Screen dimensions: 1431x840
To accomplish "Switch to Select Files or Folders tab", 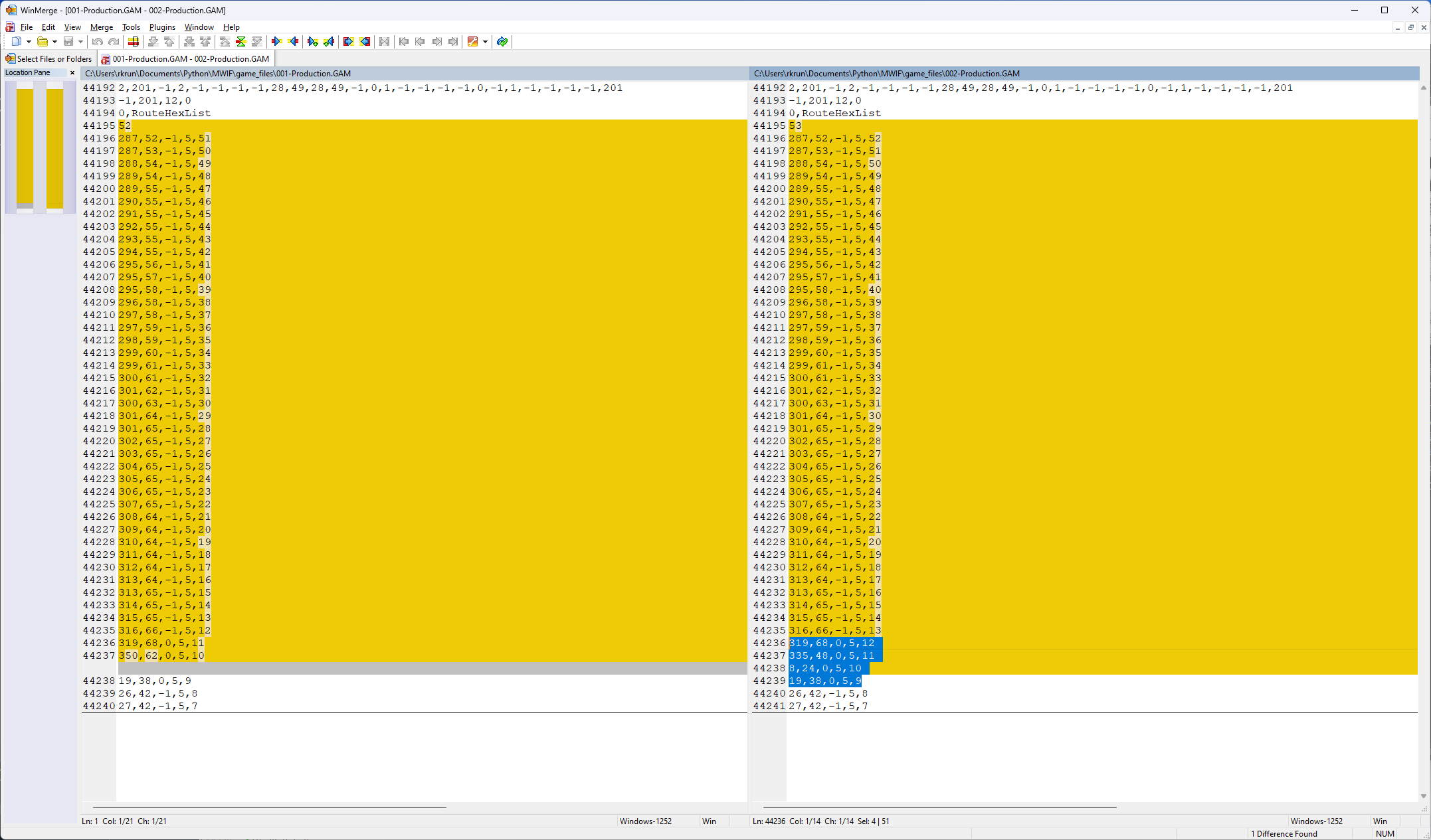I will point(48,59).
